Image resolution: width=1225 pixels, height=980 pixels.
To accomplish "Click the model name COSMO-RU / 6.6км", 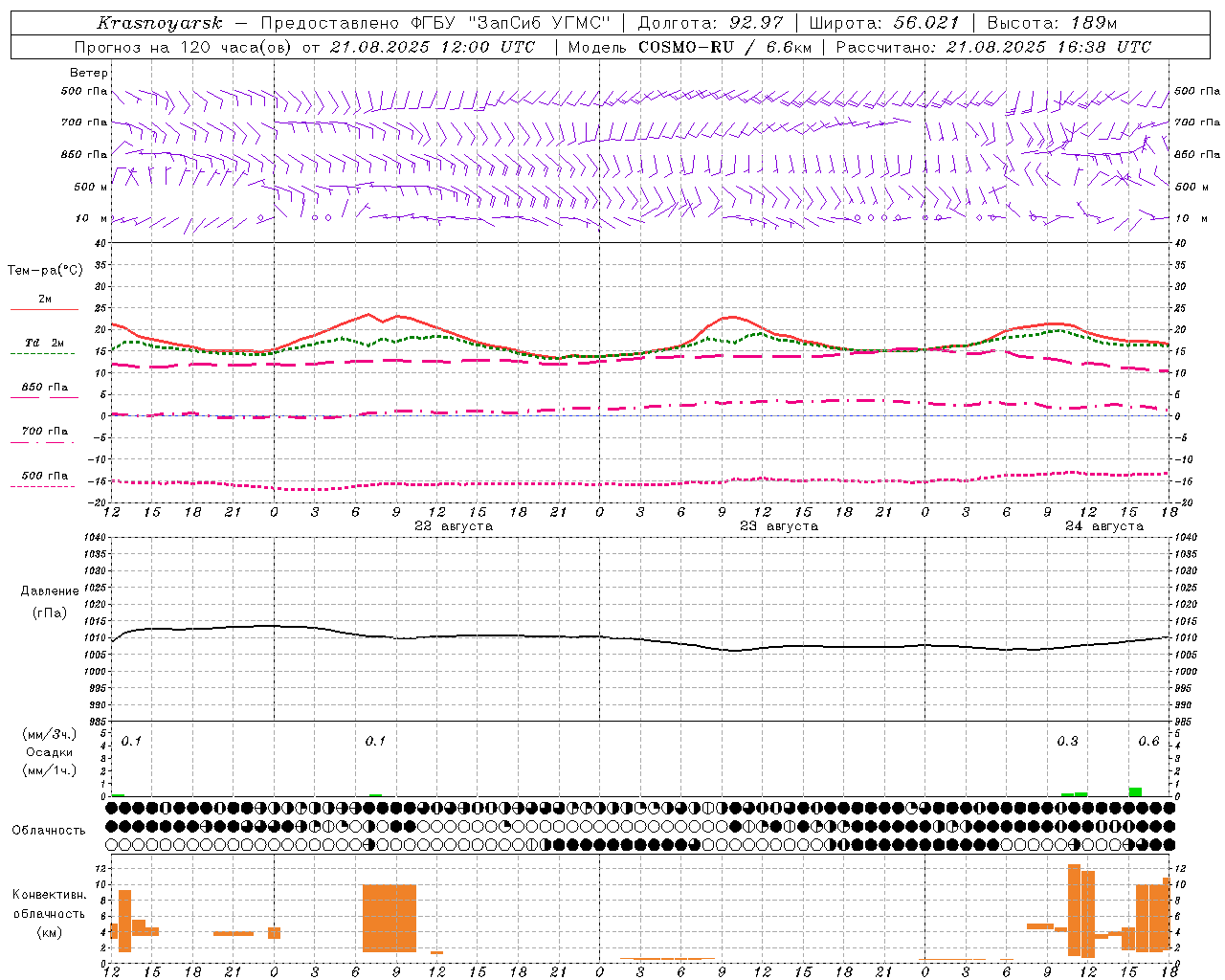I will [x=724, y=47].
